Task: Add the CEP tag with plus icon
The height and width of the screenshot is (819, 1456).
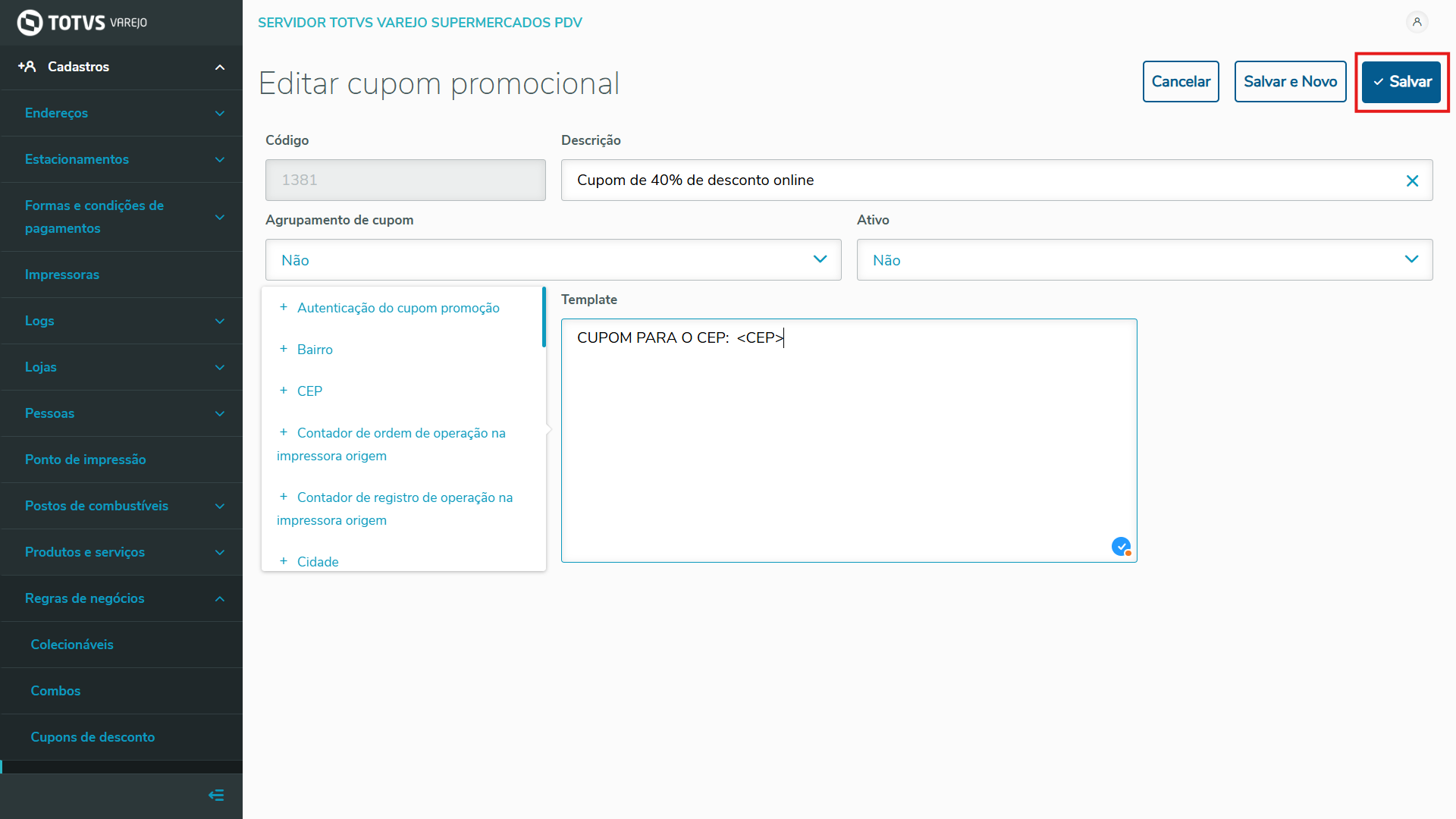Action: tap(284, 391)
